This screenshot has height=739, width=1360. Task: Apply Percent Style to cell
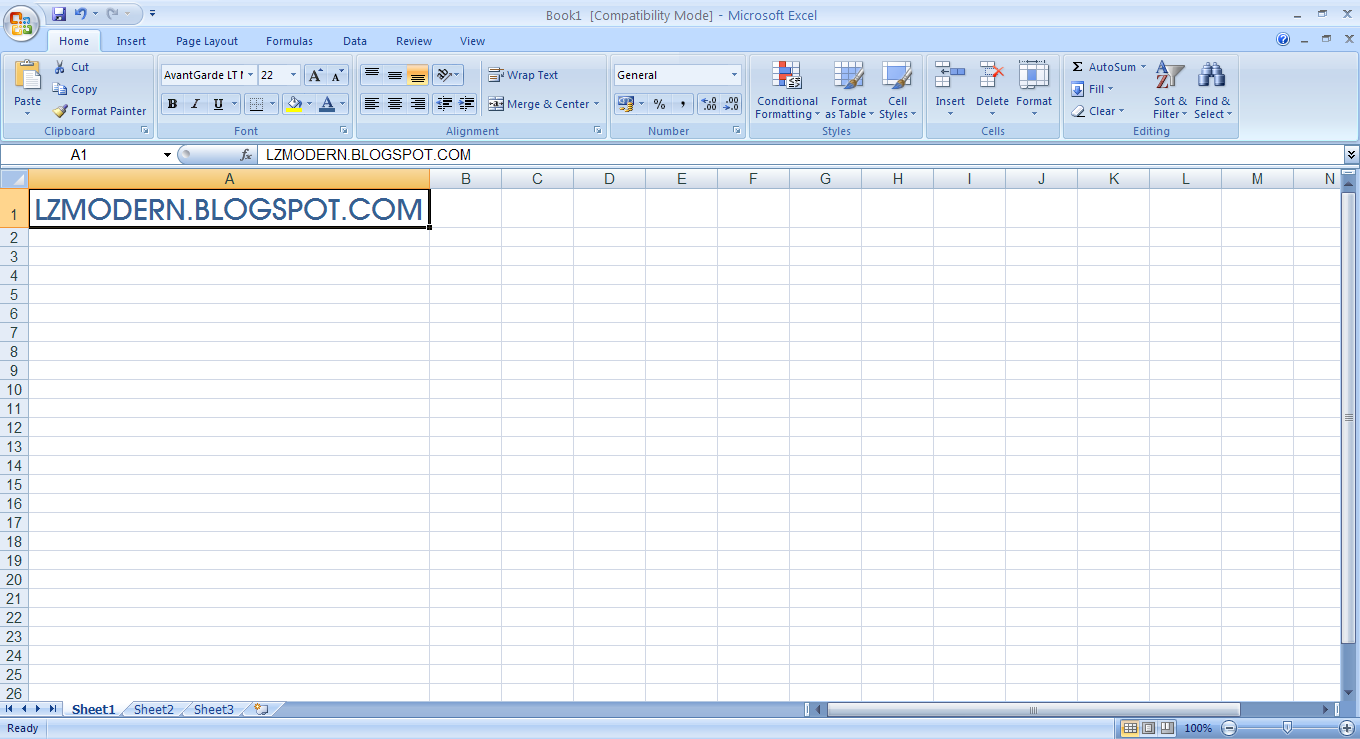(x=659, y=104)
